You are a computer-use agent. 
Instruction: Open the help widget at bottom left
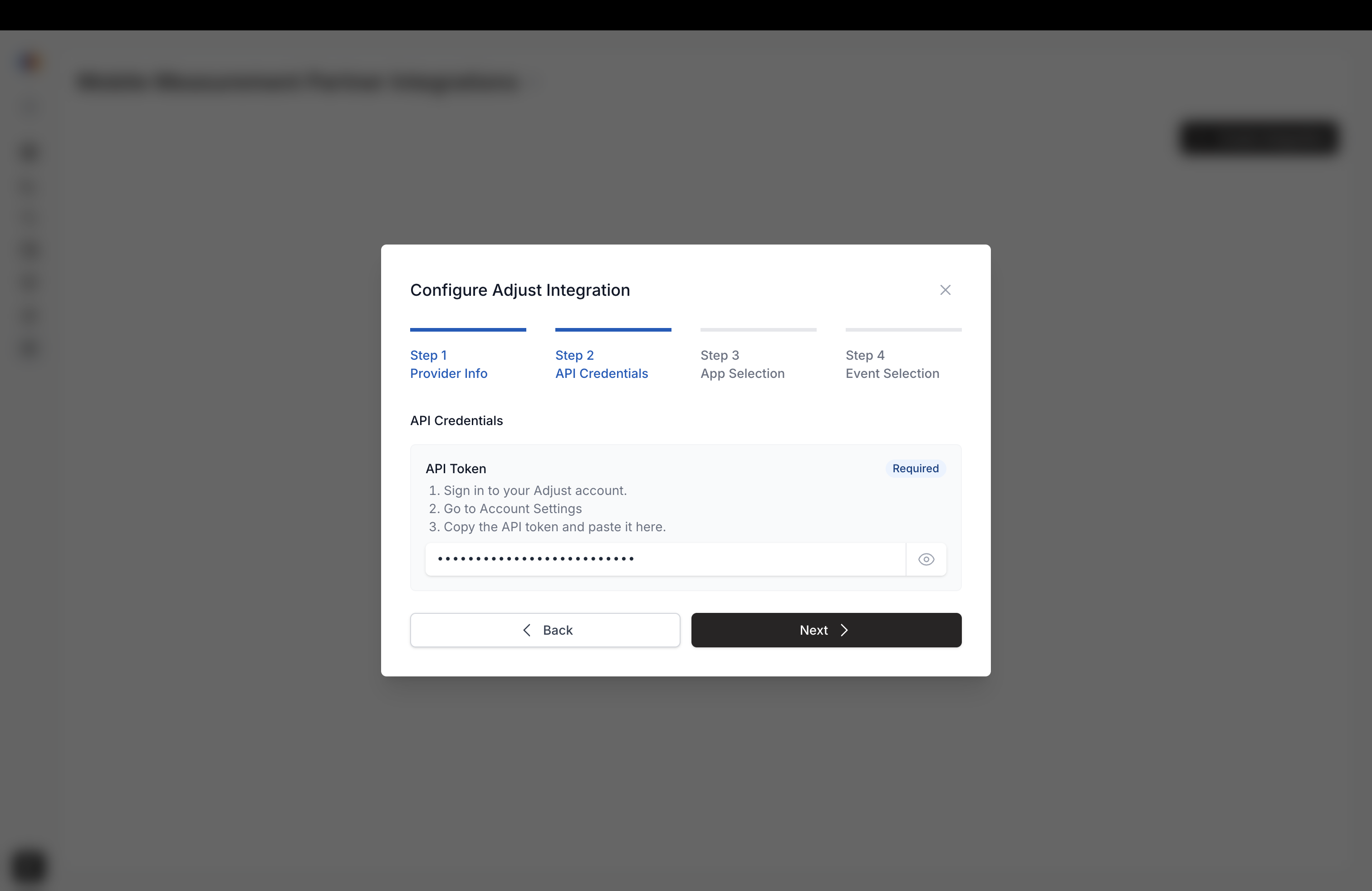pos(29,867)
